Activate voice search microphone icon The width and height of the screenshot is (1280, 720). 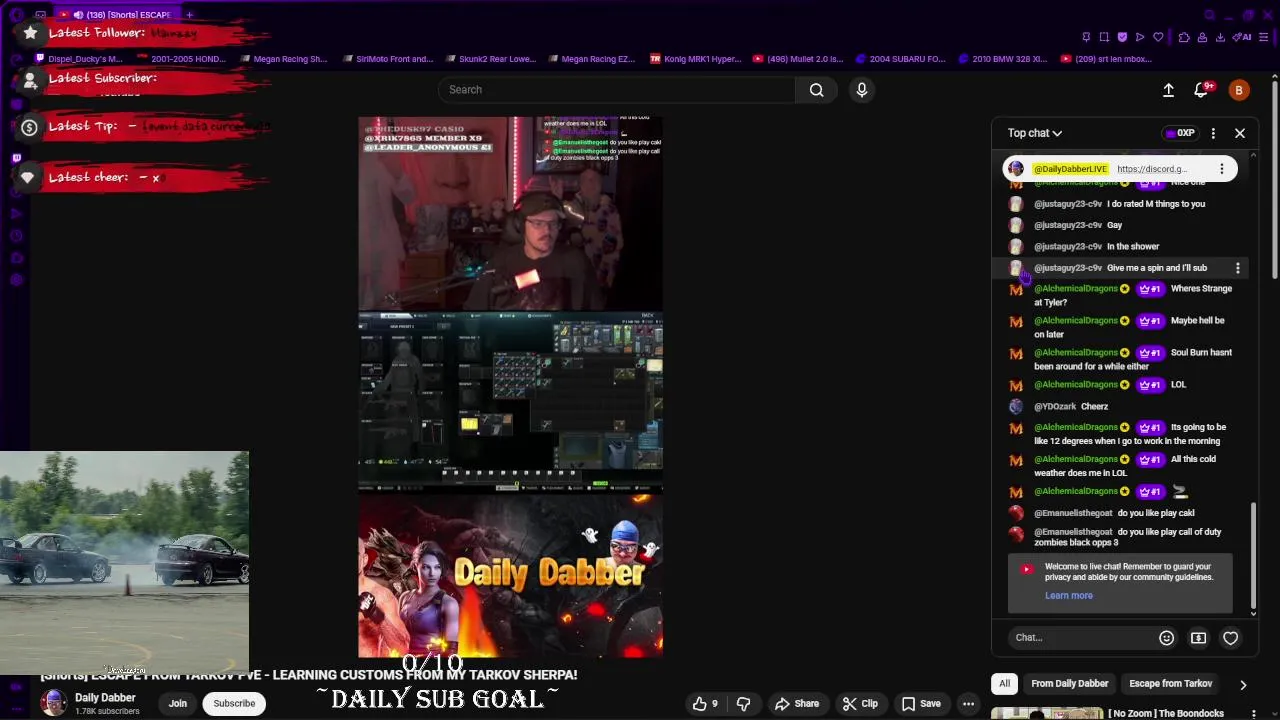862,90
